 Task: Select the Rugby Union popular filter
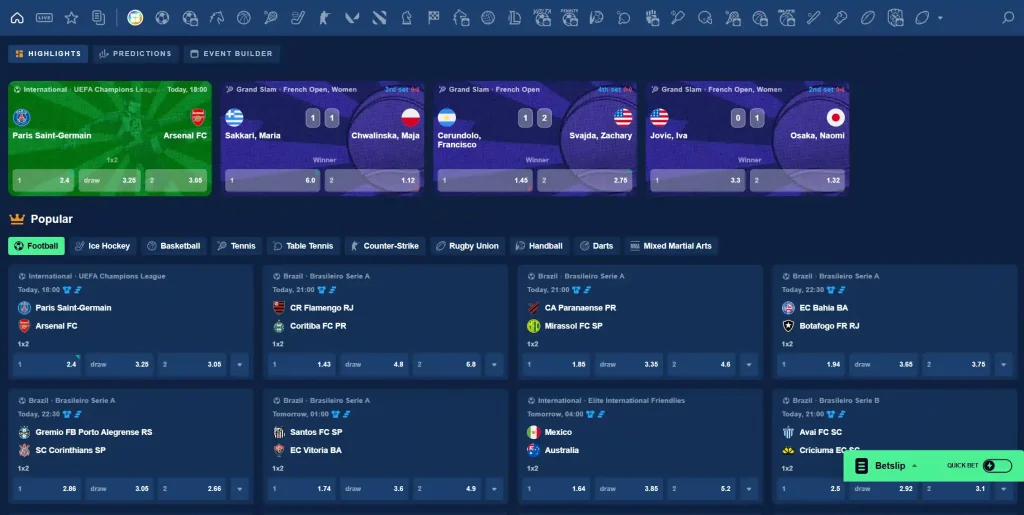[x=468, y=246]
